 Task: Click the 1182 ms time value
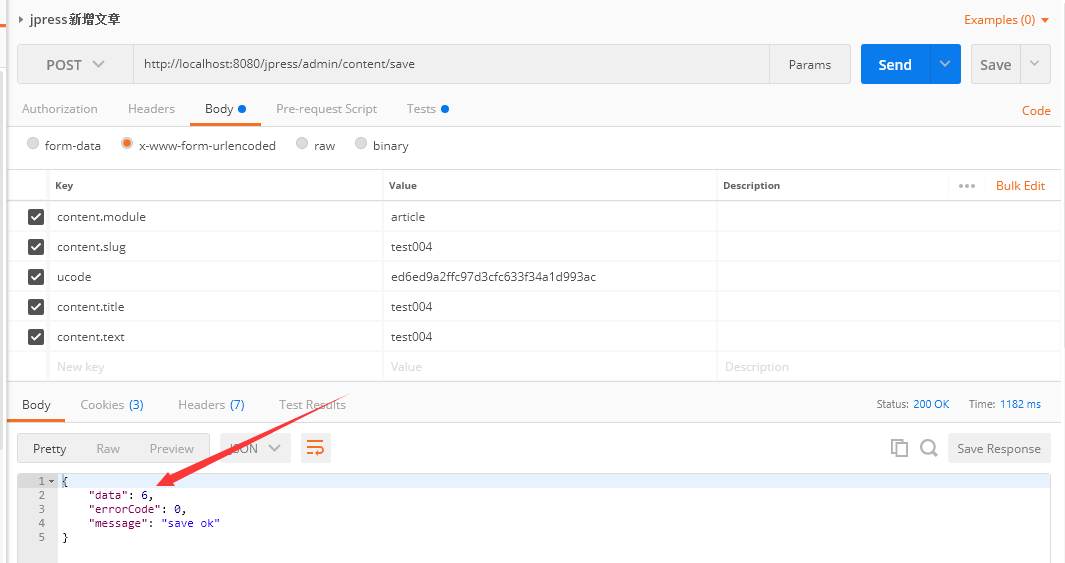click(1020, 404)
